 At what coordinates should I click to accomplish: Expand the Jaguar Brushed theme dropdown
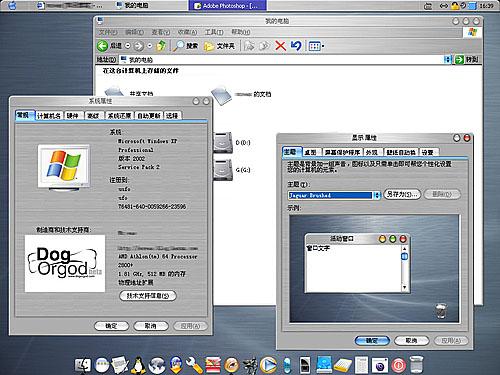377,195
